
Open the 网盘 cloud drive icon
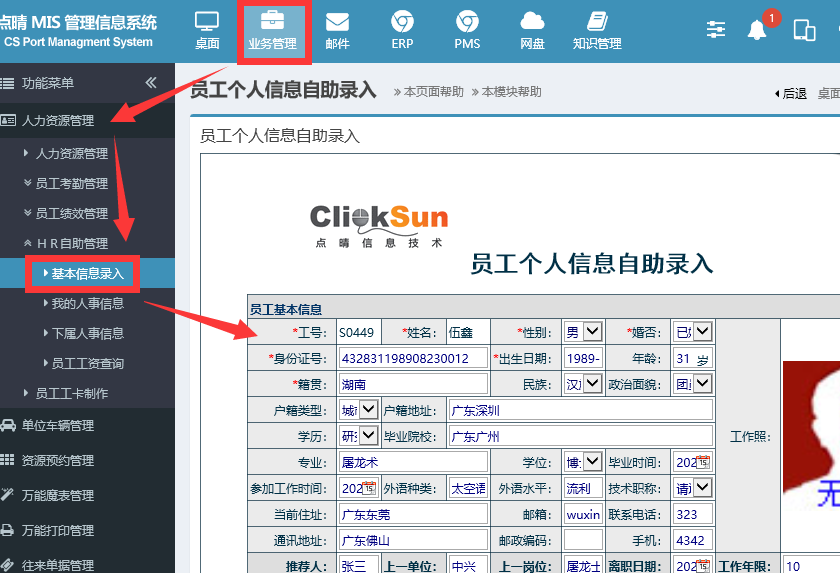[x=532, y=29]
